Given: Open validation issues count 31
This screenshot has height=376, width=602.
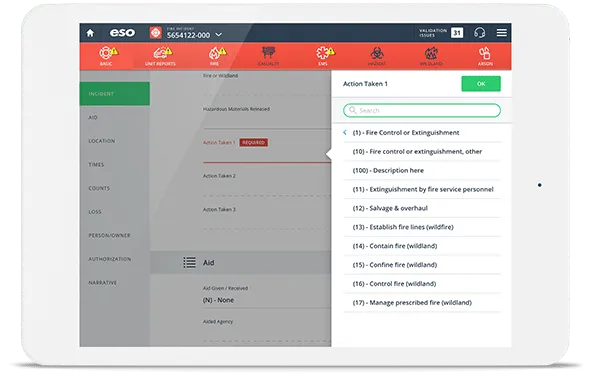Looking at the screenshot, I should pyautogui.click(x=457, y=33).
